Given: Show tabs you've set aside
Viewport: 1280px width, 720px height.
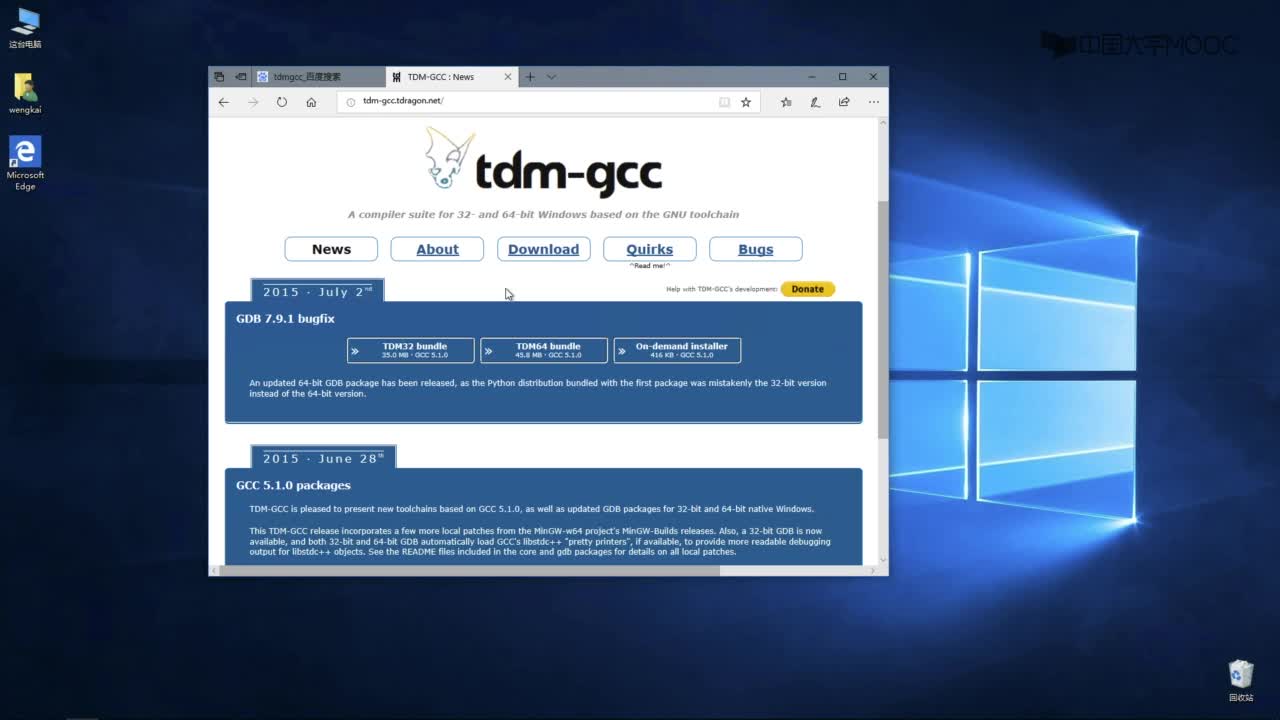Looking at the screenshot, I should coord(219,77).
